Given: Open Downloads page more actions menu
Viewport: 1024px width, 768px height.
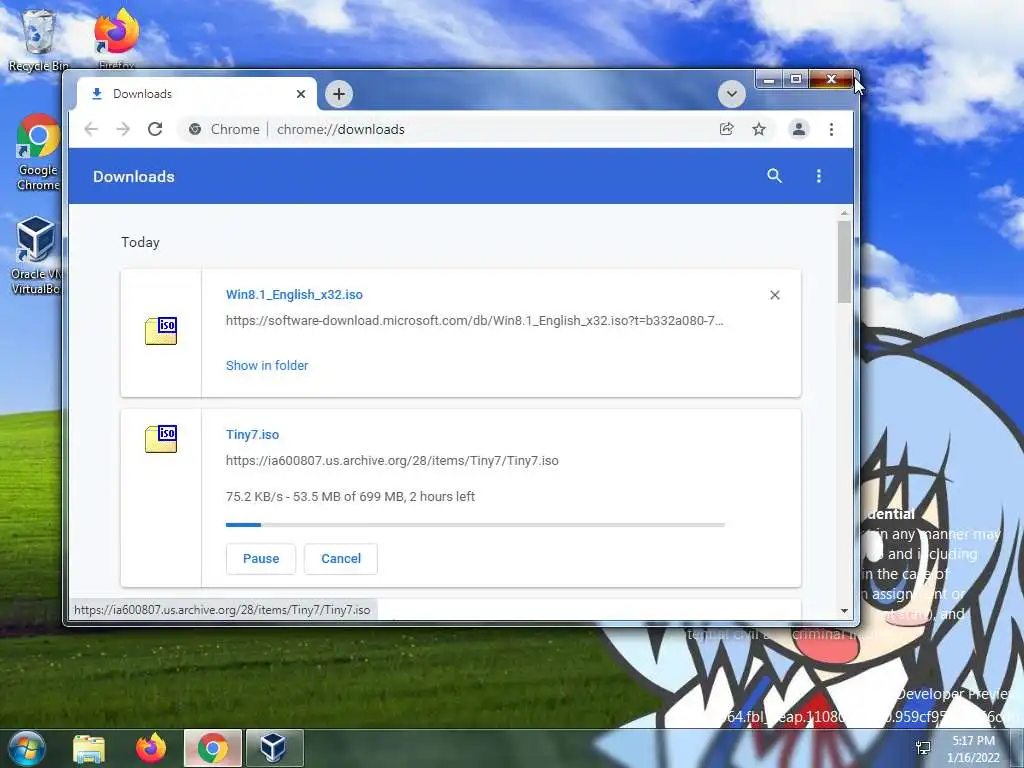Looking at the screenshot, I should pos(818,176).
